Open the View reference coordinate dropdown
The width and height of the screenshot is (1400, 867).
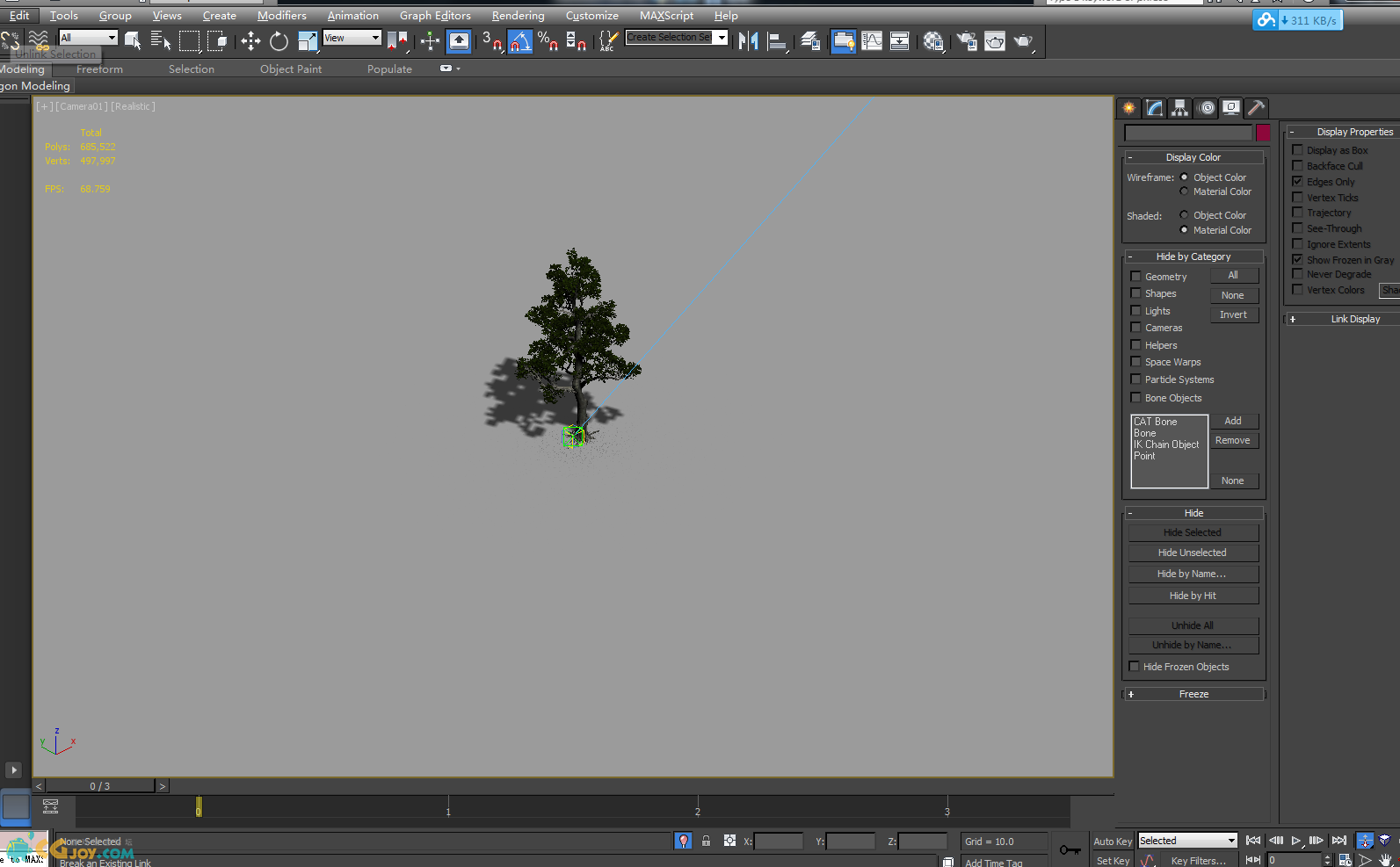(x=352, y=38)
